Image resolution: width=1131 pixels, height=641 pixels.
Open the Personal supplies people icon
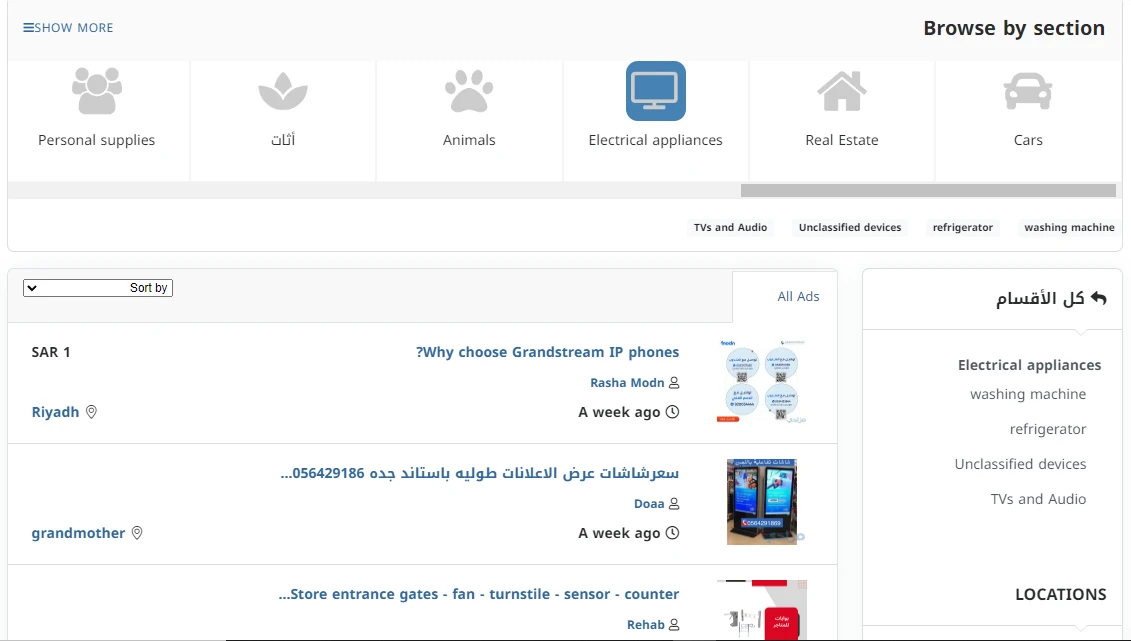tap(97, 92)
